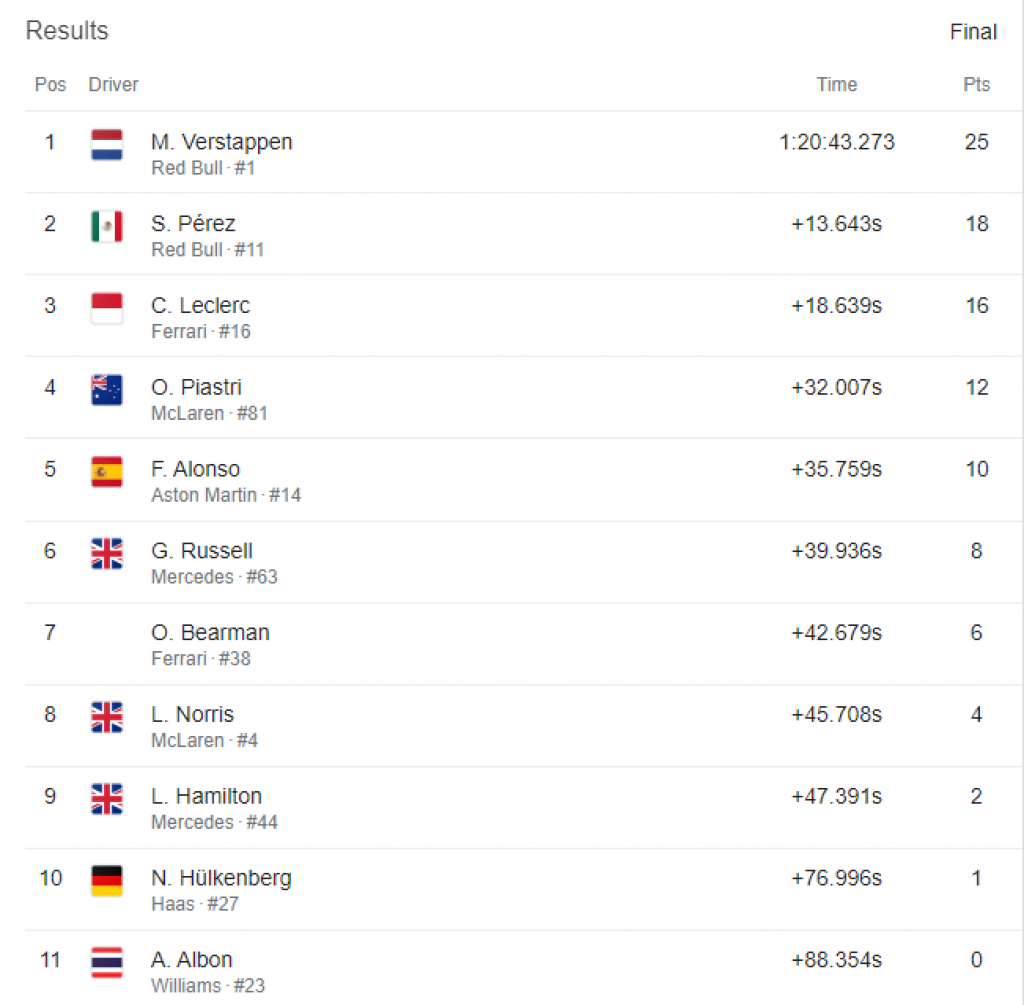
Task: Click the German flag beside Hülkenberg
Action: [107, 880]
